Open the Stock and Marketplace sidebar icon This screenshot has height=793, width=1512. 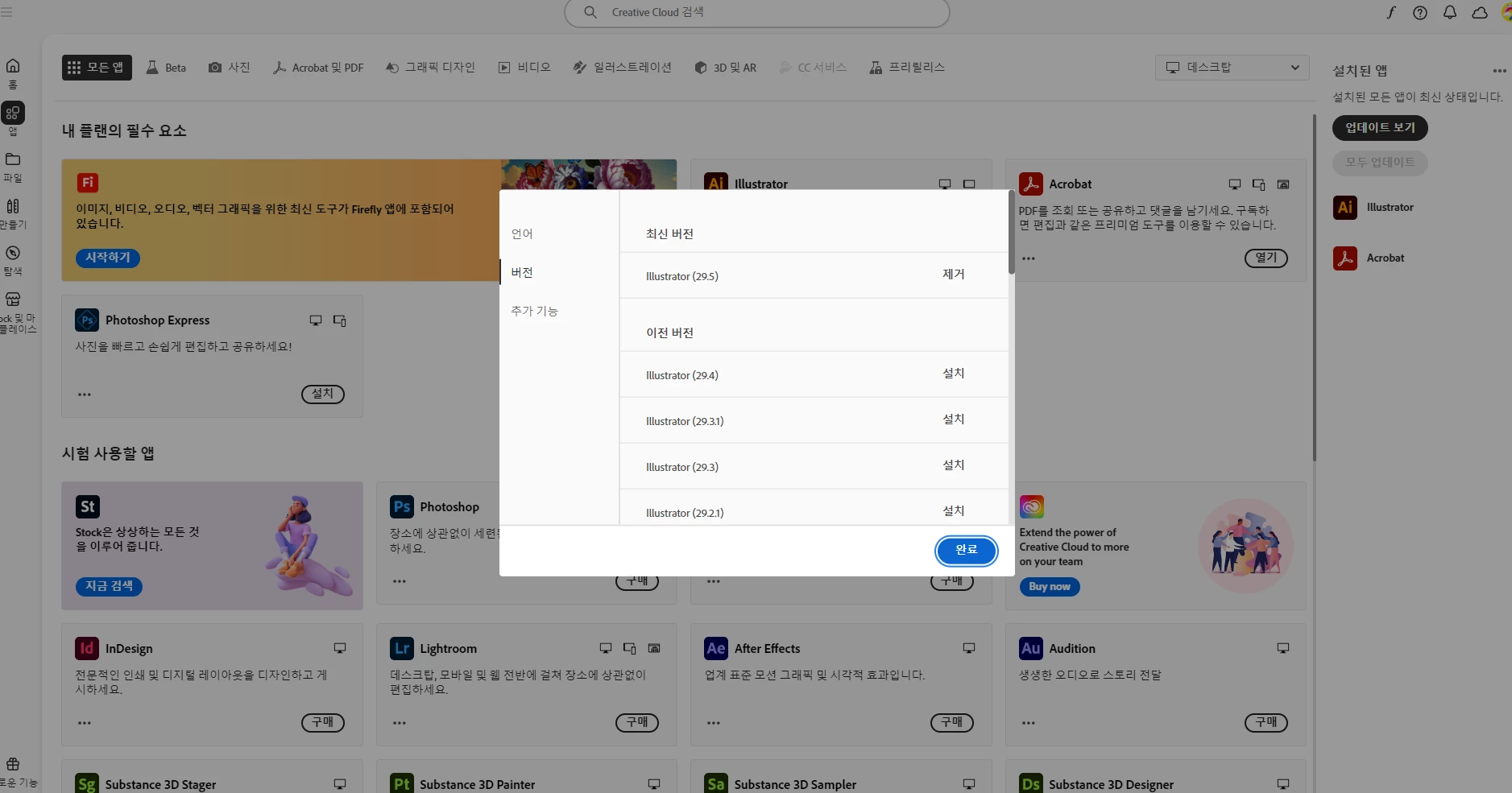13,299
